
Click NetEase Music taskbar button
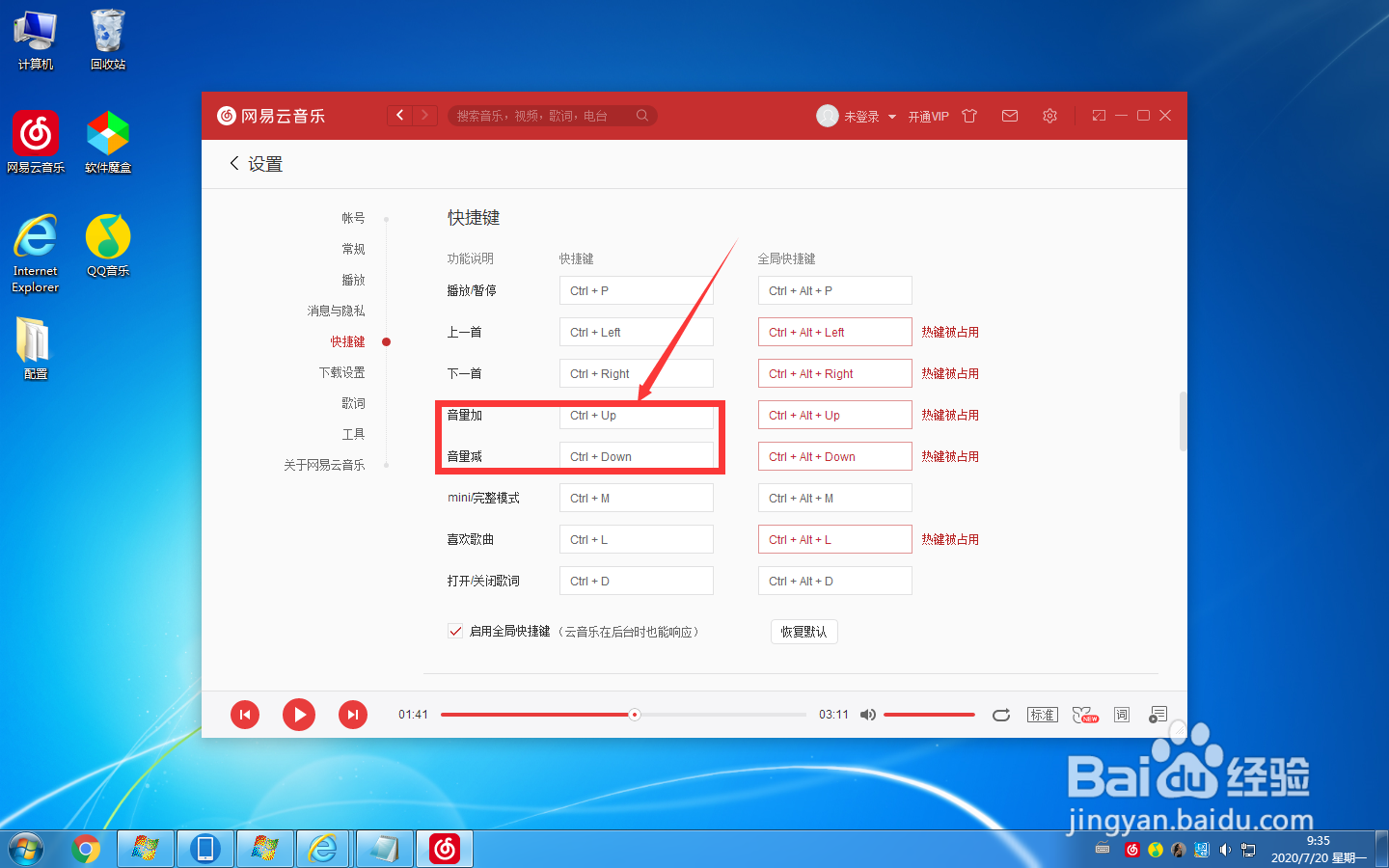tap(445, 849)
